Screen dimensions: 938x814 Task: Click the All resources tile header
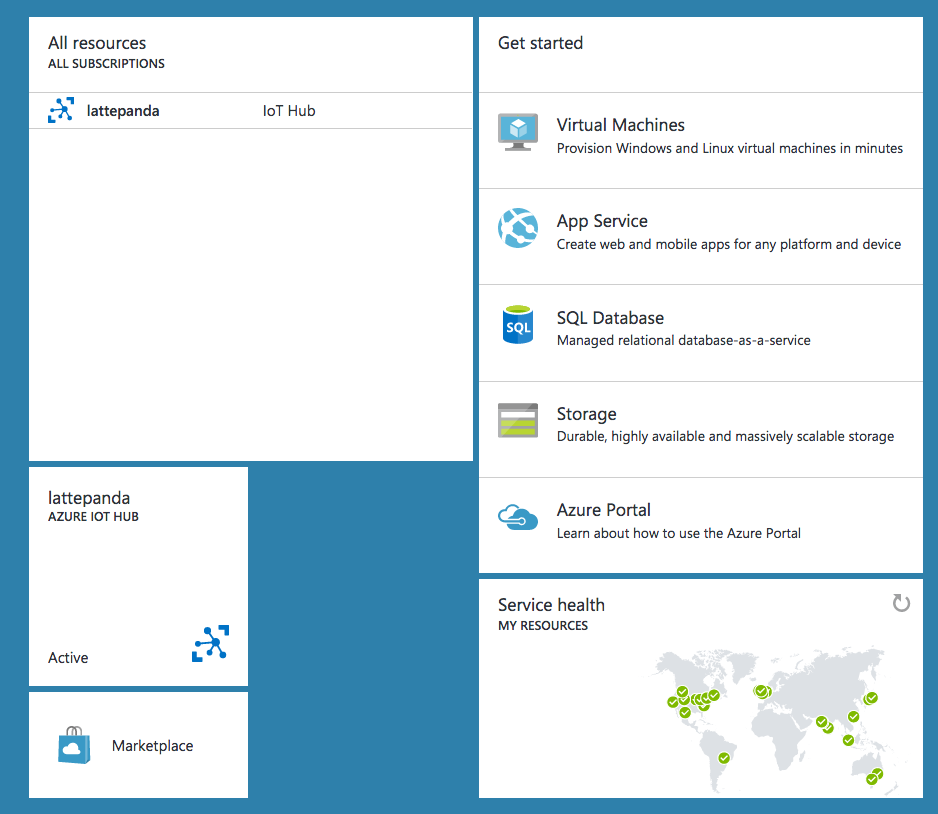[x=97, y=43]
